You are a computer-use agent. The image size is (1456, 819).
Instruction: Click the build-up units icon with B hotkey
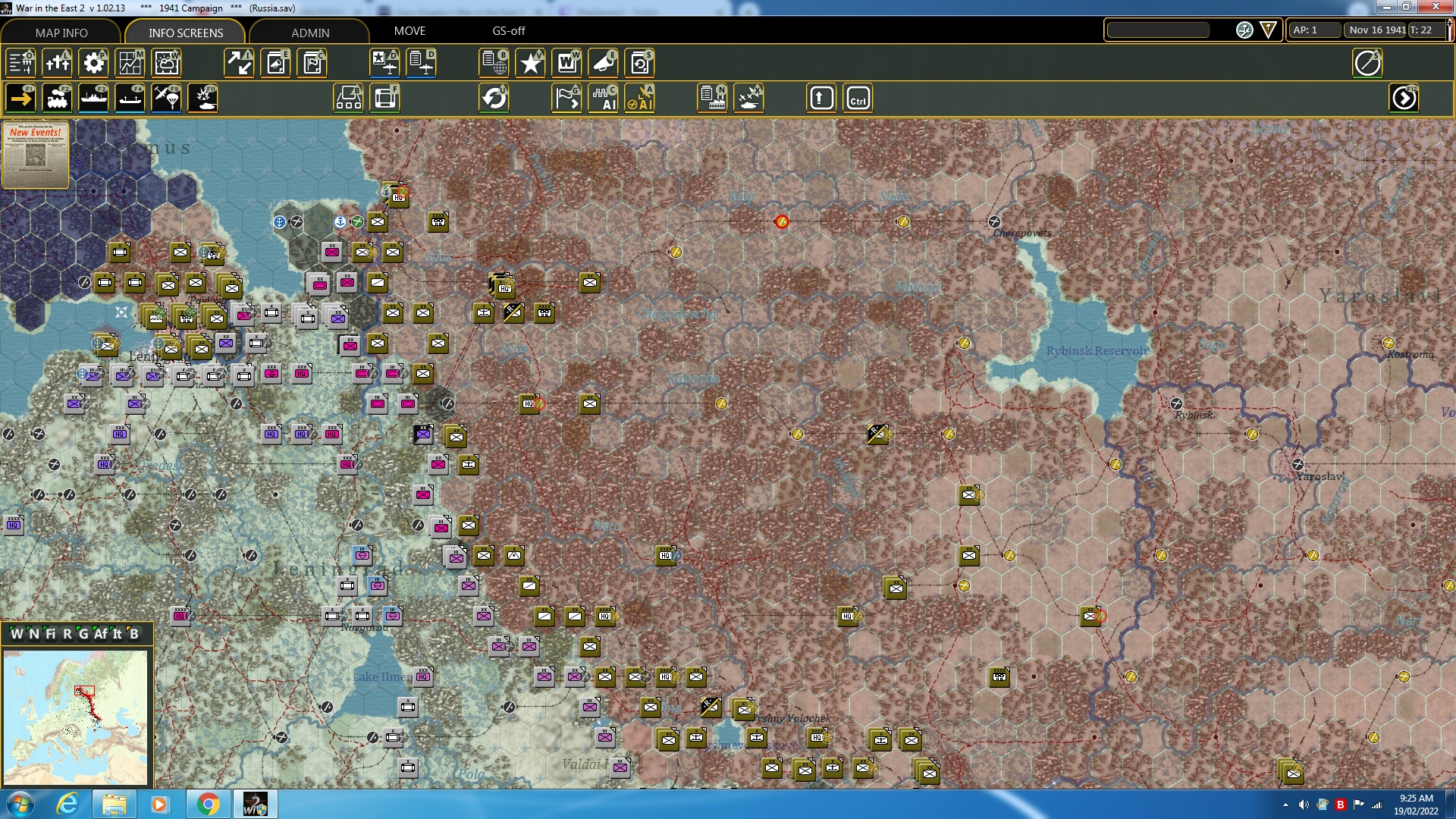tap(348, 99)
